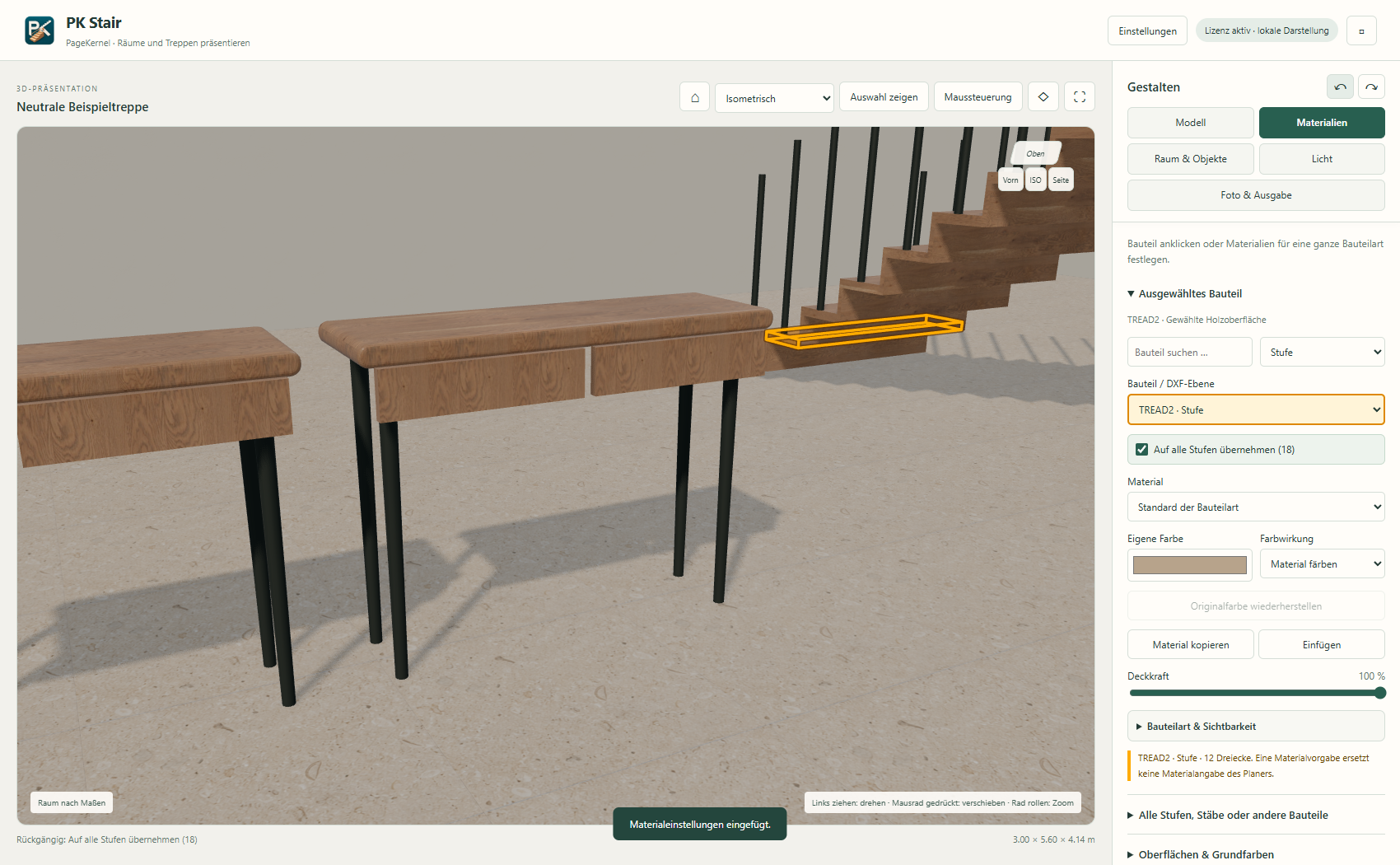Click the highlighted orange stair tread in viewport

[864, 330]
